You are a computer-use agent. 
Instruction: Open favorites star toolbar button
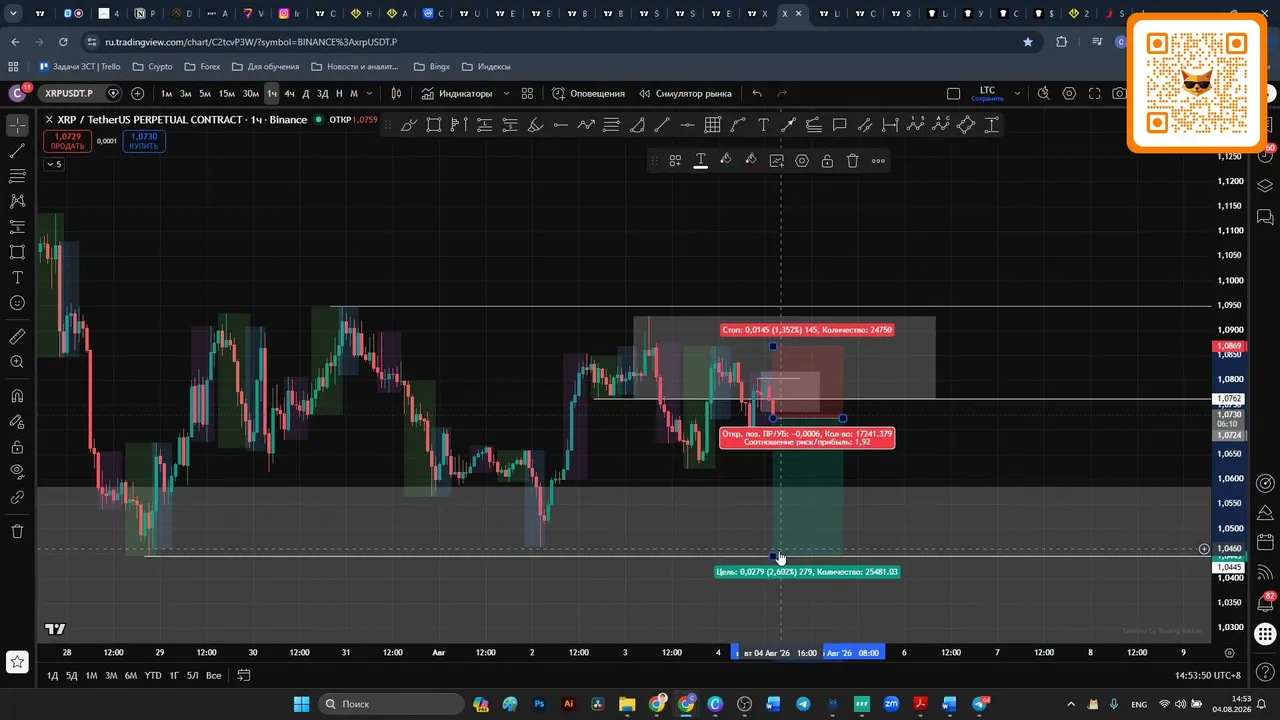(x=17, y=661)
